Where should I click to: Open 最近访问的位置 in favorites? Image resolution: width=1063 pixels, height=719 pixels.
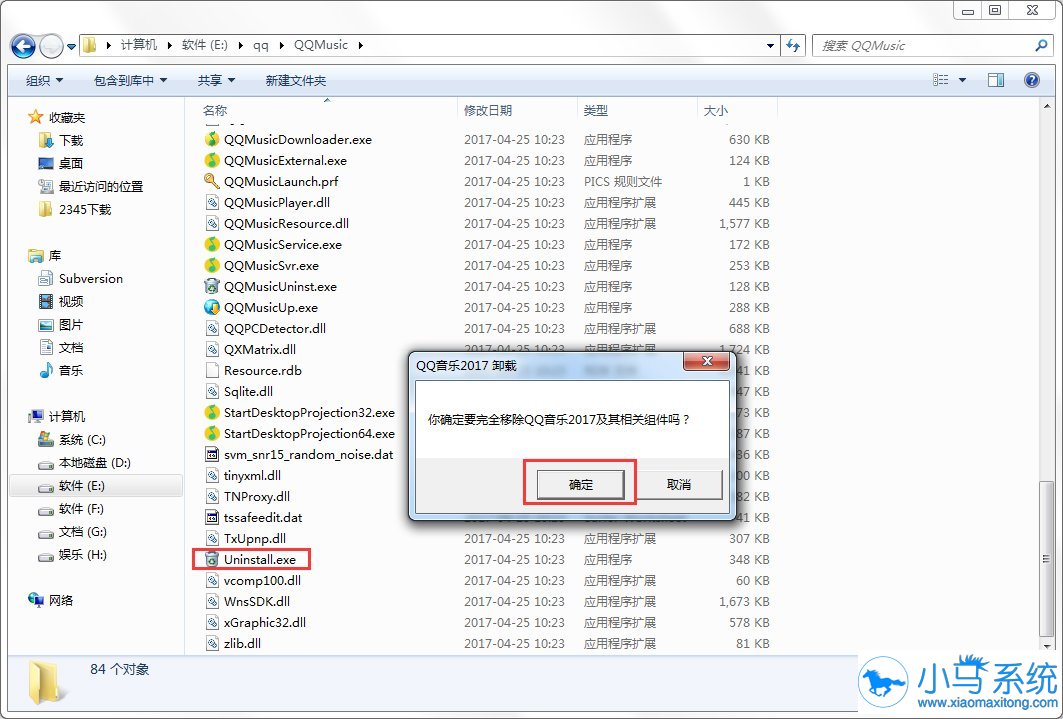tap(100, 187)
